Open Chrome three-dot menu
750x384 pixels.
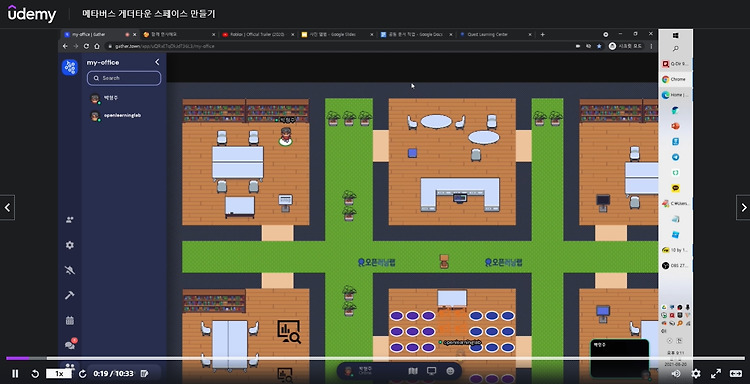[651, 46]
